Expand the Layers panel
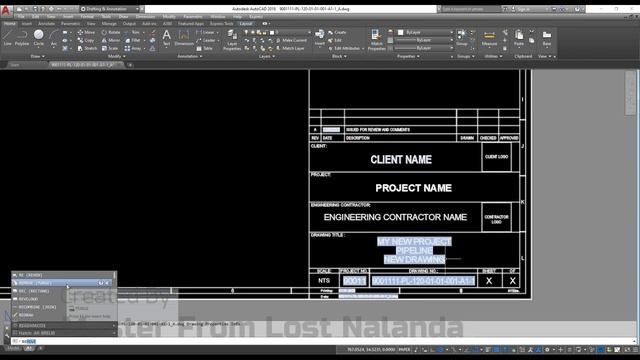This screenshot has height=360, width=640. (267, 56)
